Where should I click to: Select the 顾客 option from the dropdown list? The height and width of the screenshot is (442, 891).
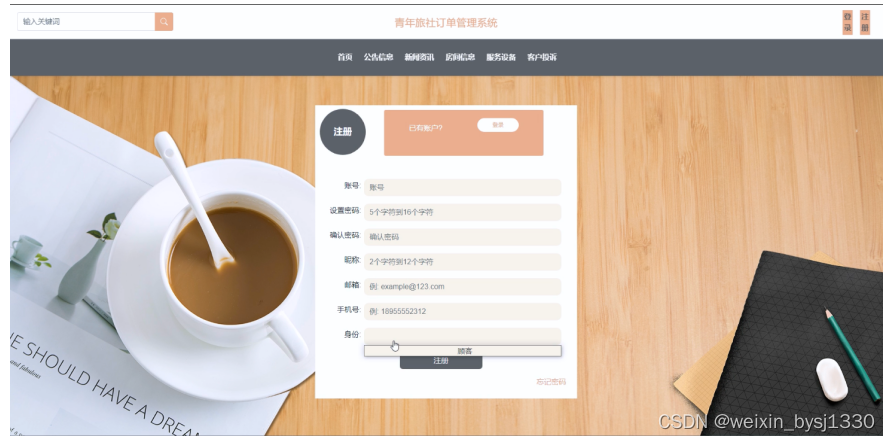click(x=463, y=351)
